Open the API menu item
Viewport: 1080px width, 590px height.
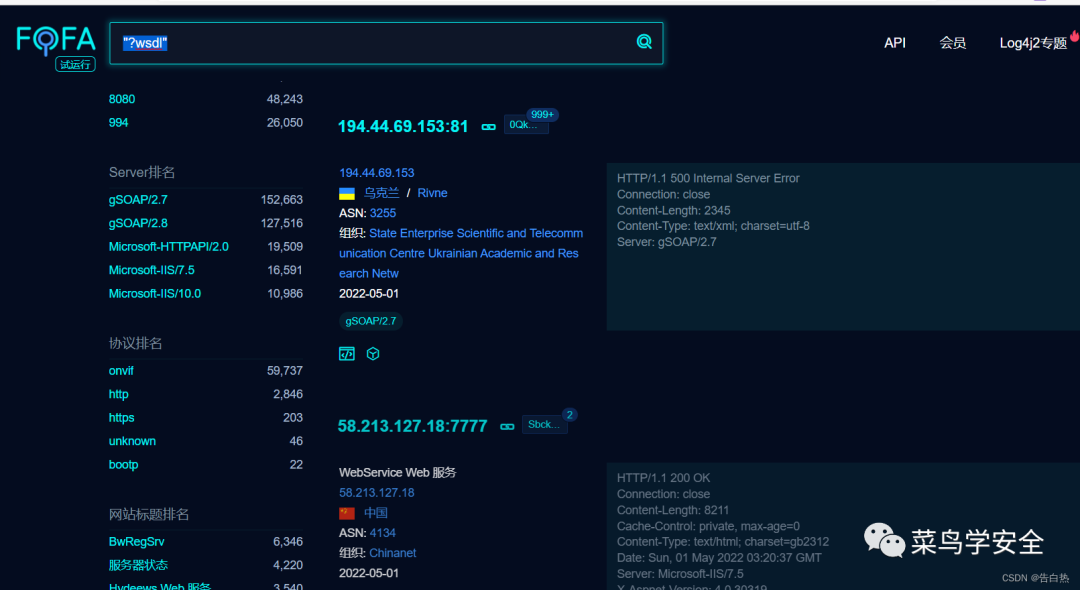(x=894, y=43)
